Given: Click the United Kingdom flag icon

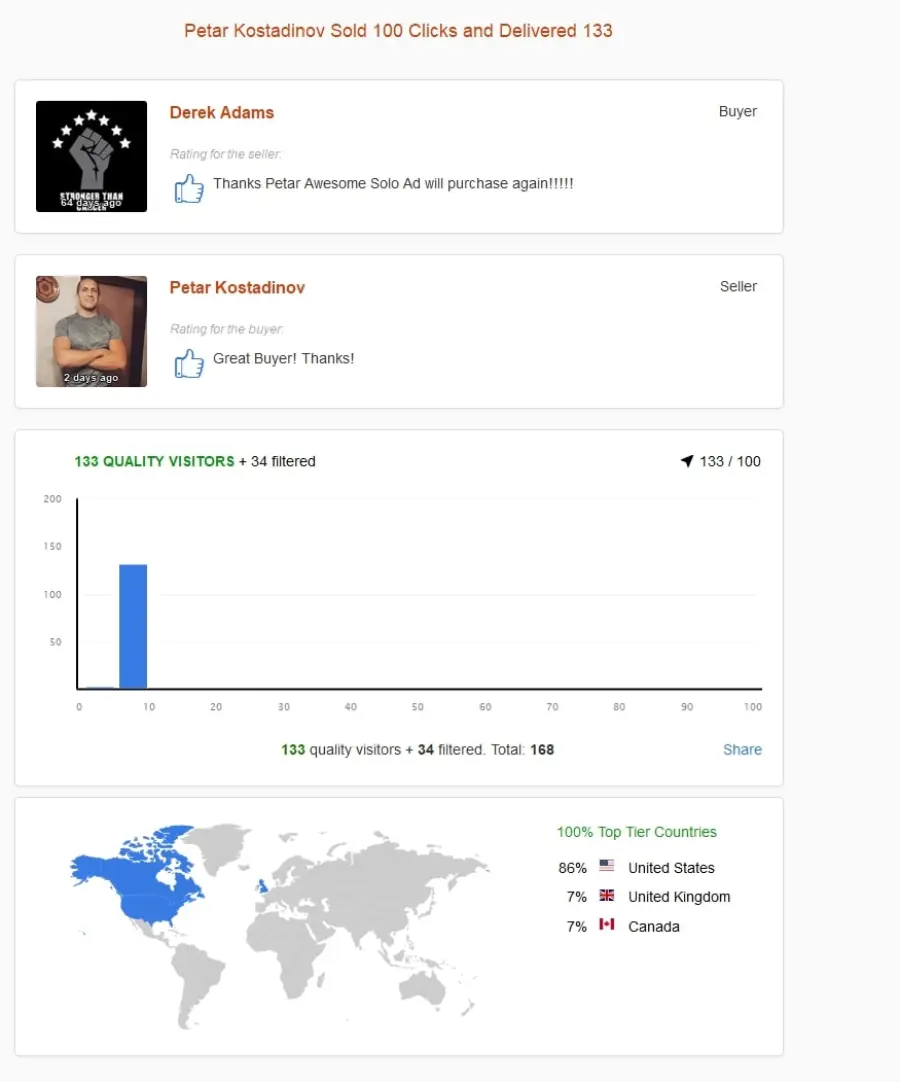Looking at the screenshot, I should click(x=607, y=895).
